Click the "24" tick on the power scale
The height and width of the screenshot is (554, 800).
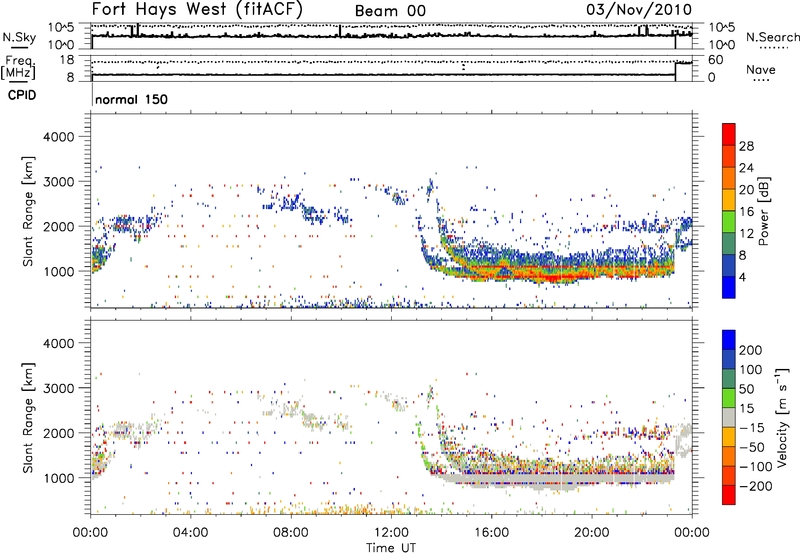coord(746,168)
